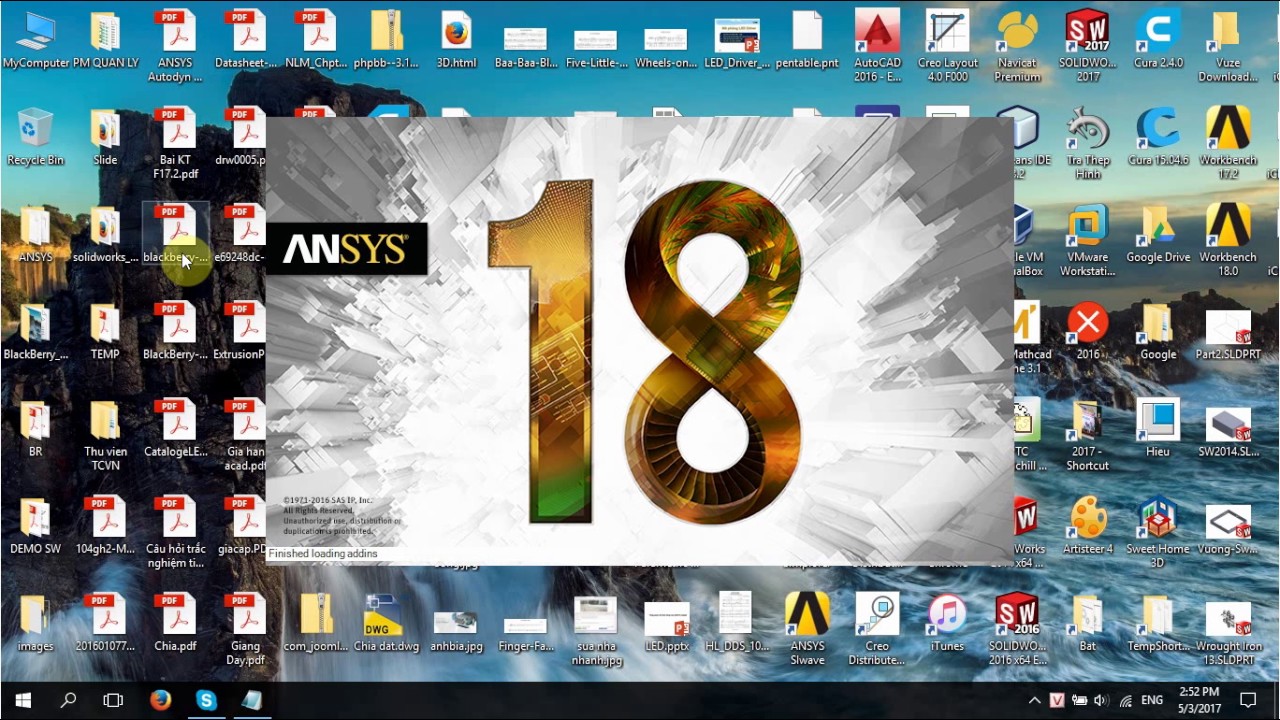Open the Vuze Download folder
This screenshot has height=720, width=1280.
(1228, 46)
